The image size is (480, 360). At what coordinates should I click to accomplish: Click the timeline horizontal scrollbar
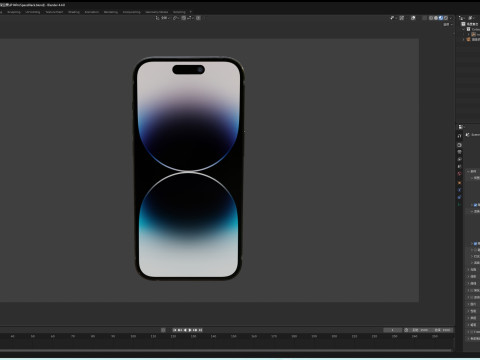point(226,350)
